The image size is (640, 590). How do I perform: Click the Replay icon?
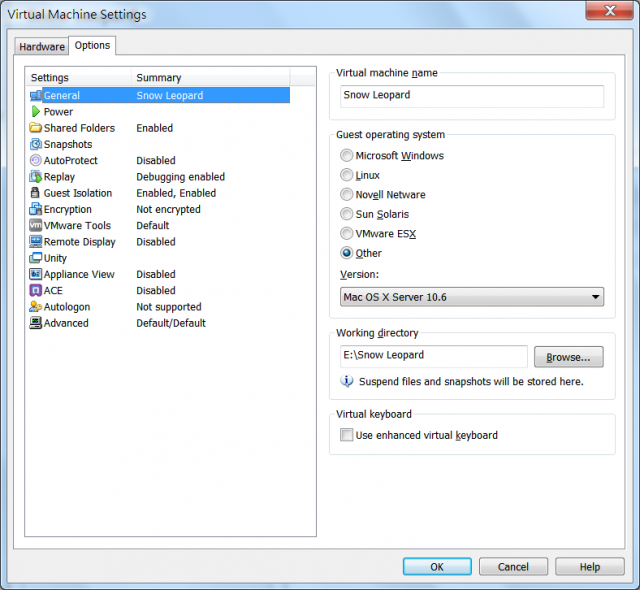[36, 177]
